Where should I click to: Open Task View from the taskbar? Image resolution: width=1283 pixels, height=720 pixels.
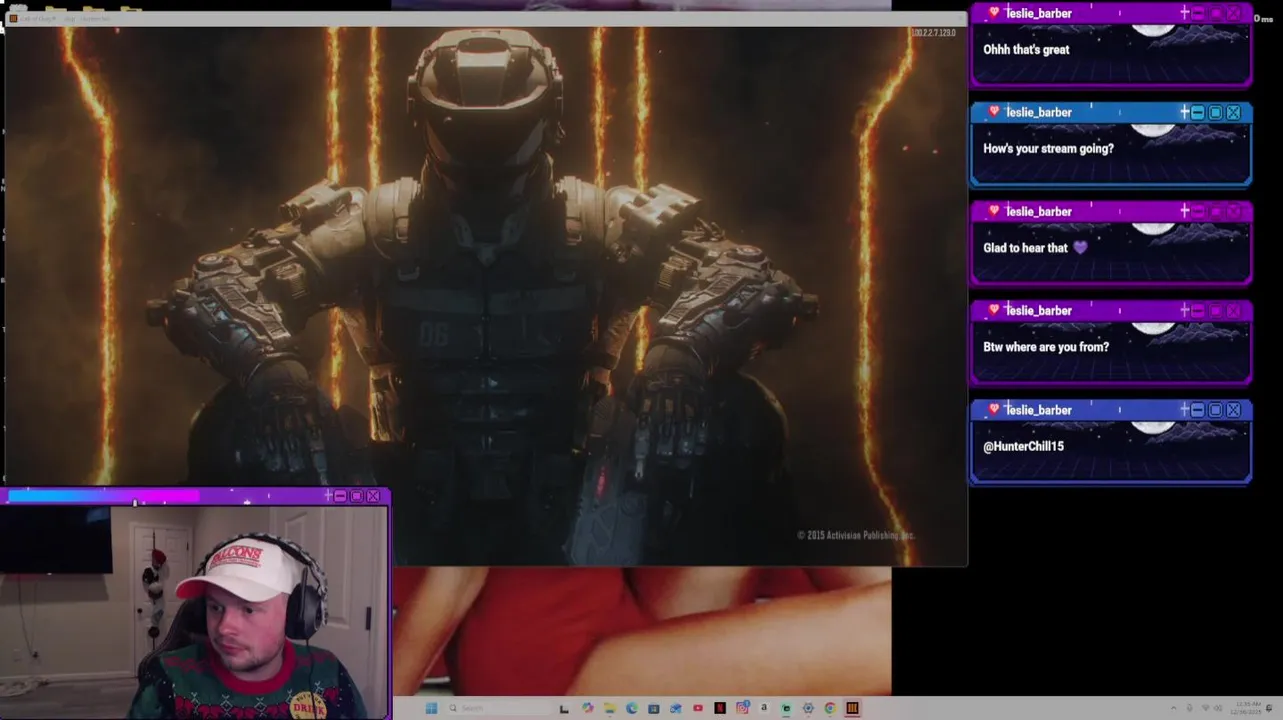coord(564,708)
